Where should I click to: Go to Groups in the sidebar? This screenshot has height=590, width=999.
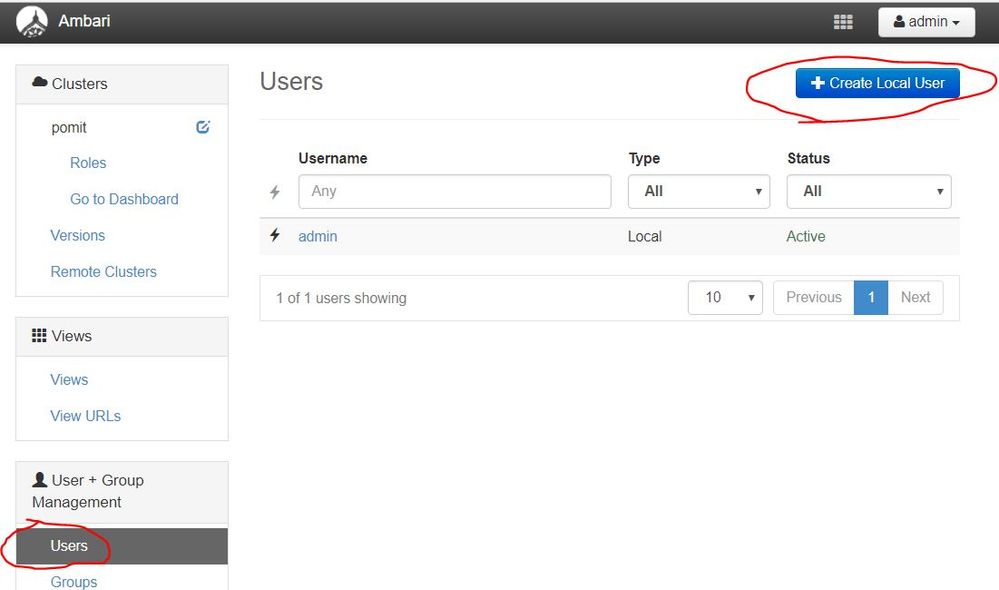click(74, 581)
